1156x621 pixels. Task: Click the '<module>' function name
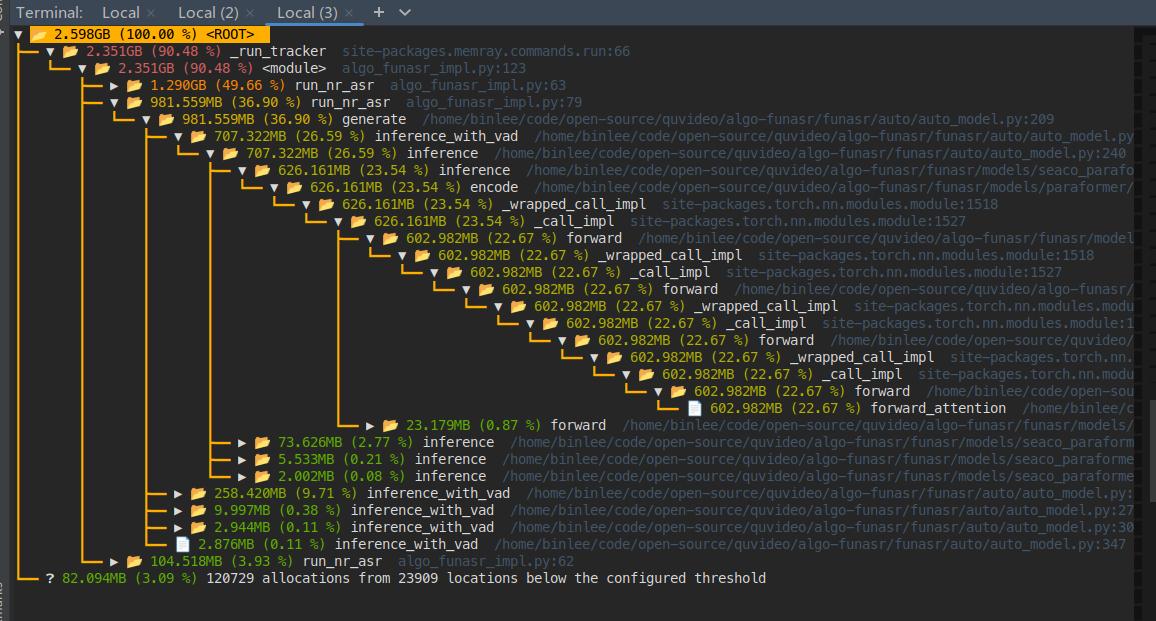coord(293,69)
